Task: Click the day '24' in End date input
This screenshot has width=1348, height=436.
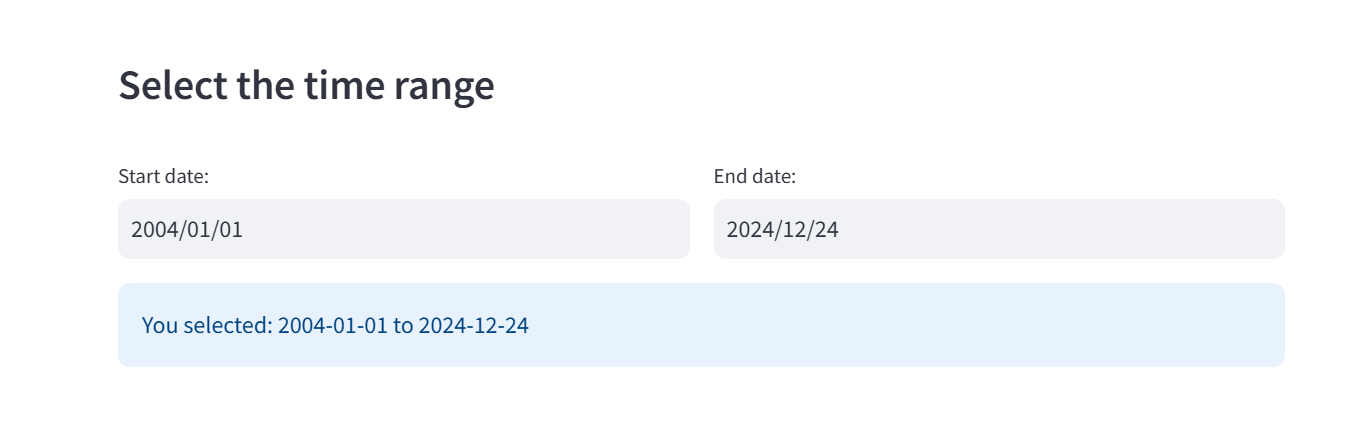Action: [x=827, y=229]
